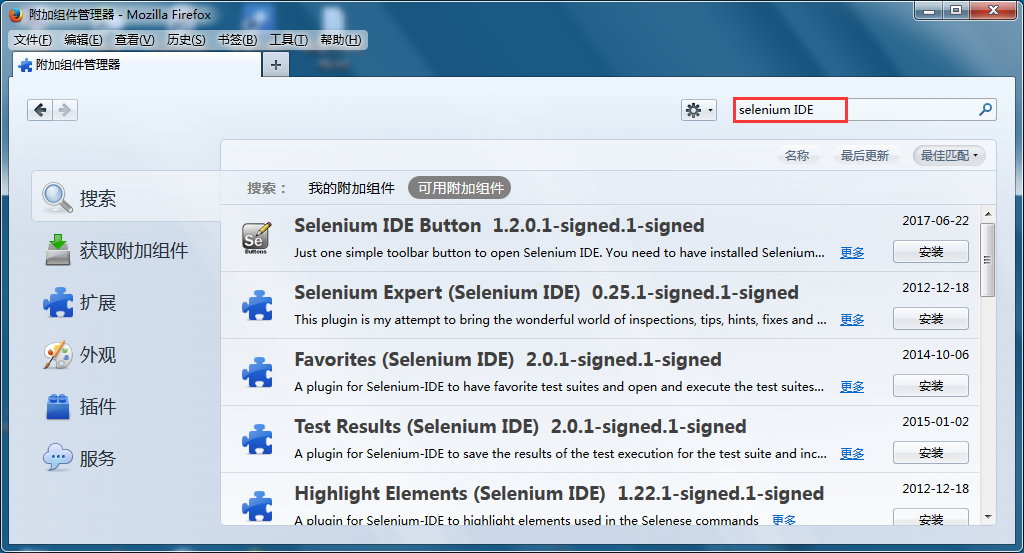Toggle search scope to 我的附加组件

351,188
